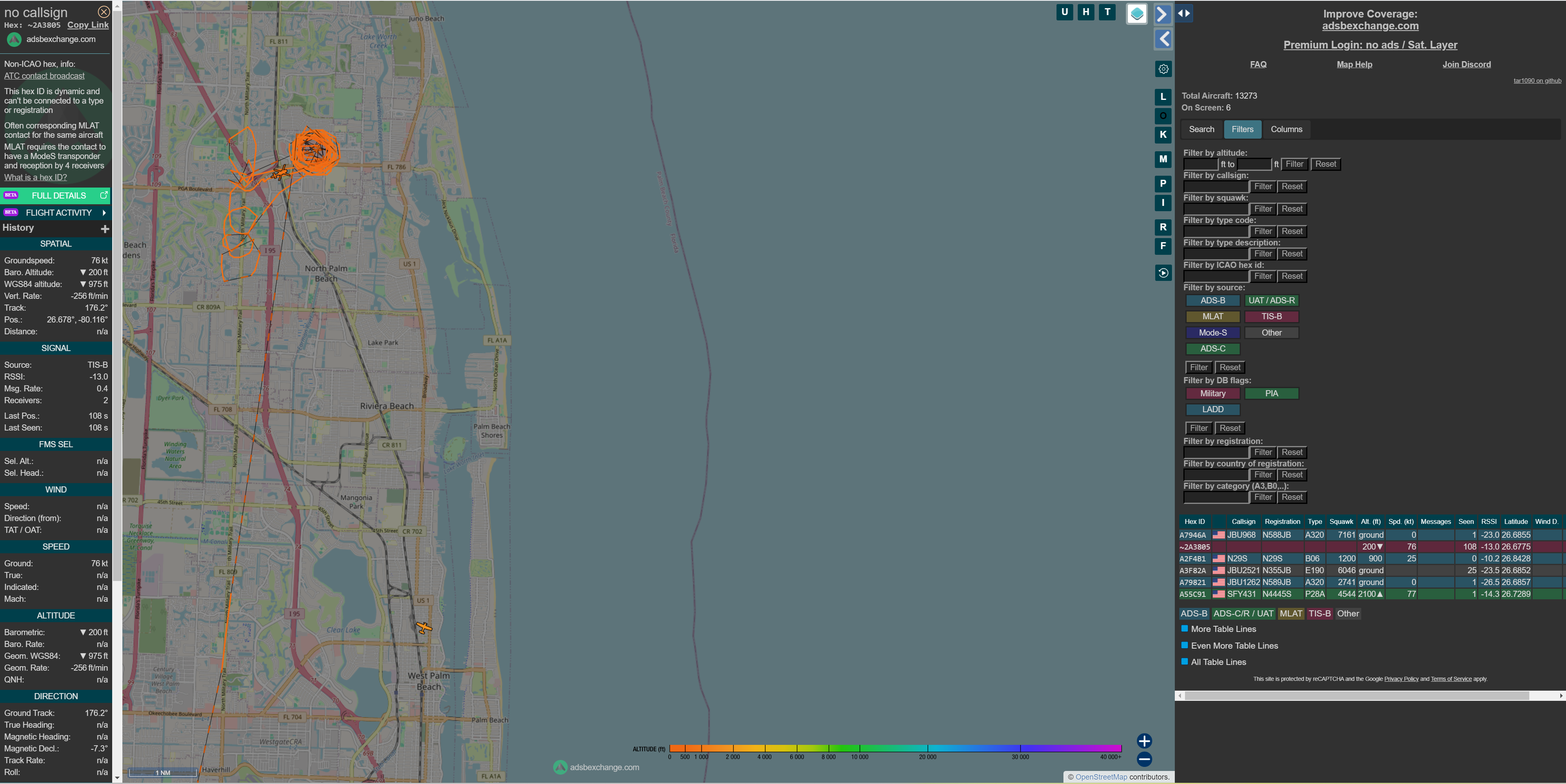1566x784 pixels.
Task: Click the U map toggle button
Action: [x=1065, y=12]
